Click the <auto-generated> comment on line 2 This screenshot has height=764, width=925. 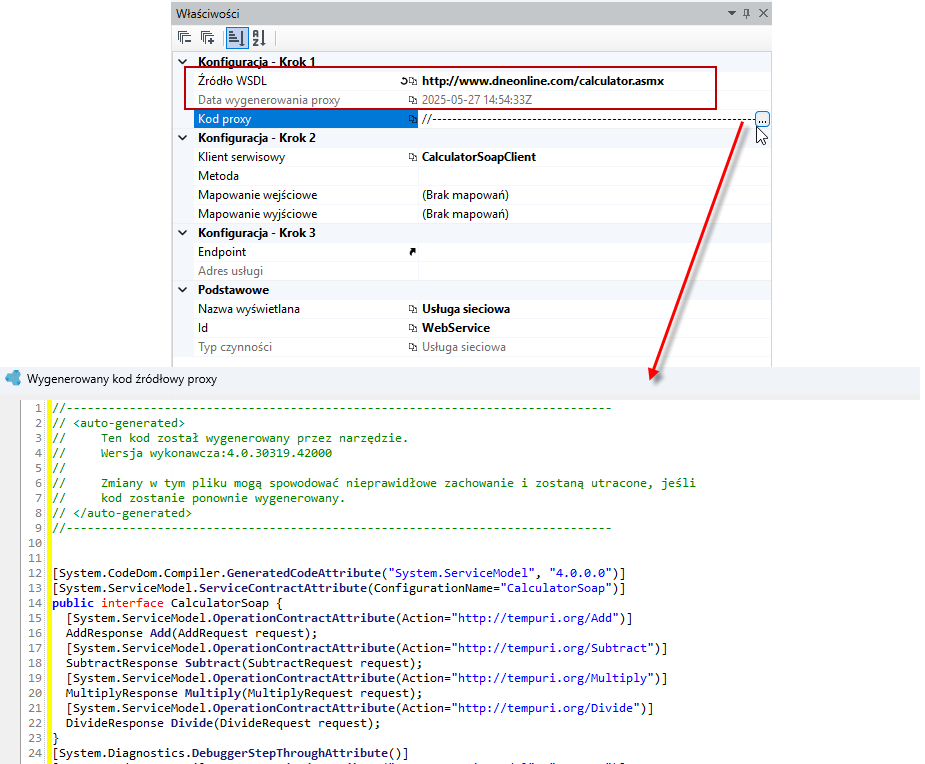tap(129, 423)
